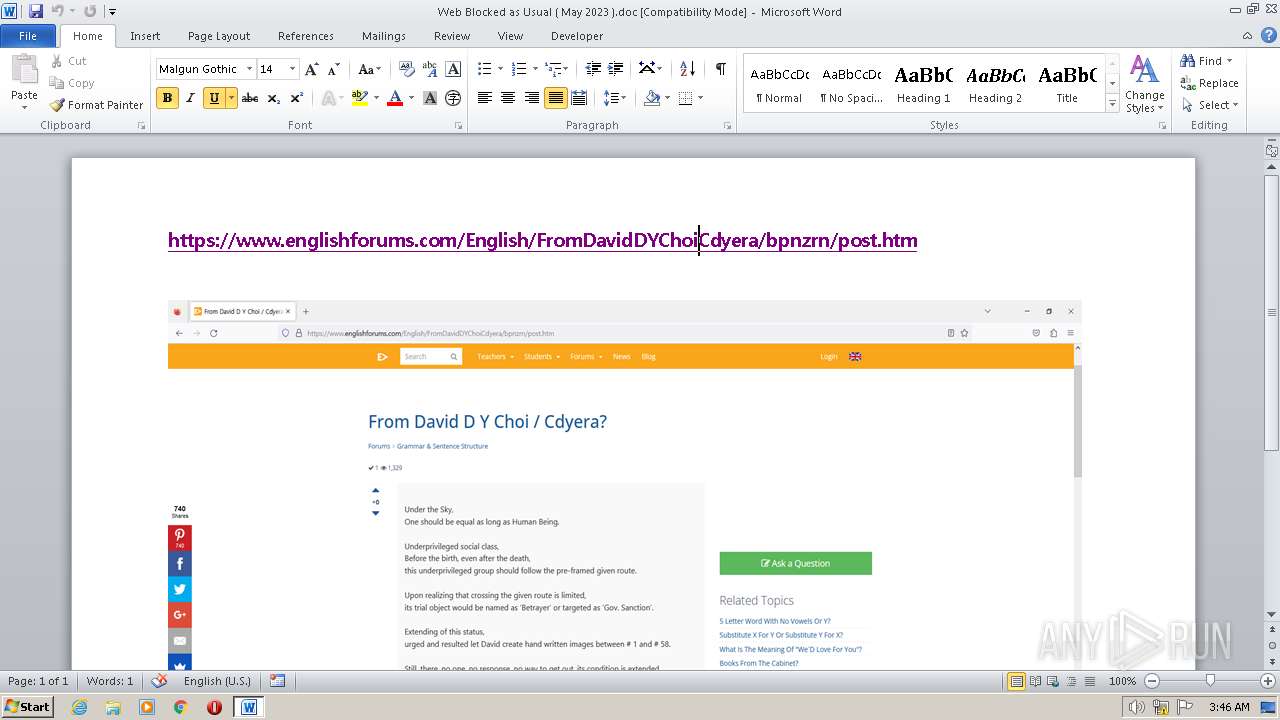Switch to the References tab
The image size is (1280, 720).
coord(306,36)
